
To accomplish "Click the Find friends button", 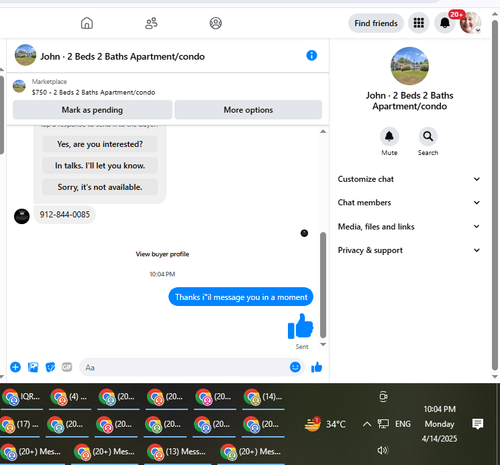I will (x=376, y=23).
